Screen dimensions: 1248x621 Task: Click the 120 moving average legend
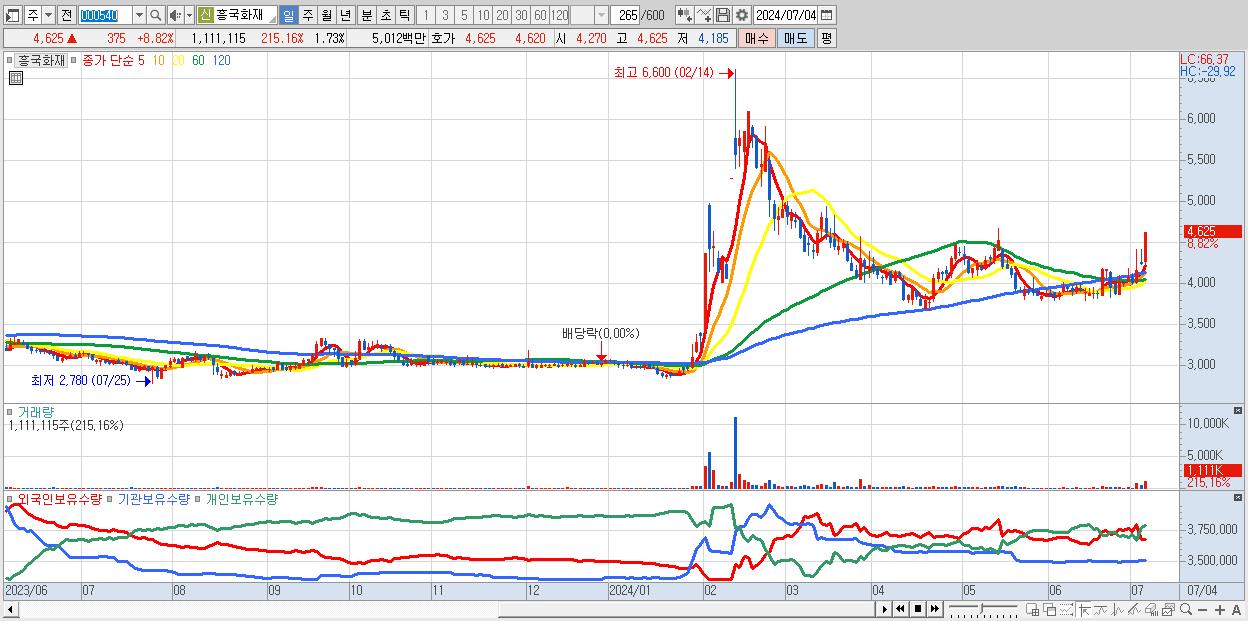pyautogui.click(x=221, y=60)
